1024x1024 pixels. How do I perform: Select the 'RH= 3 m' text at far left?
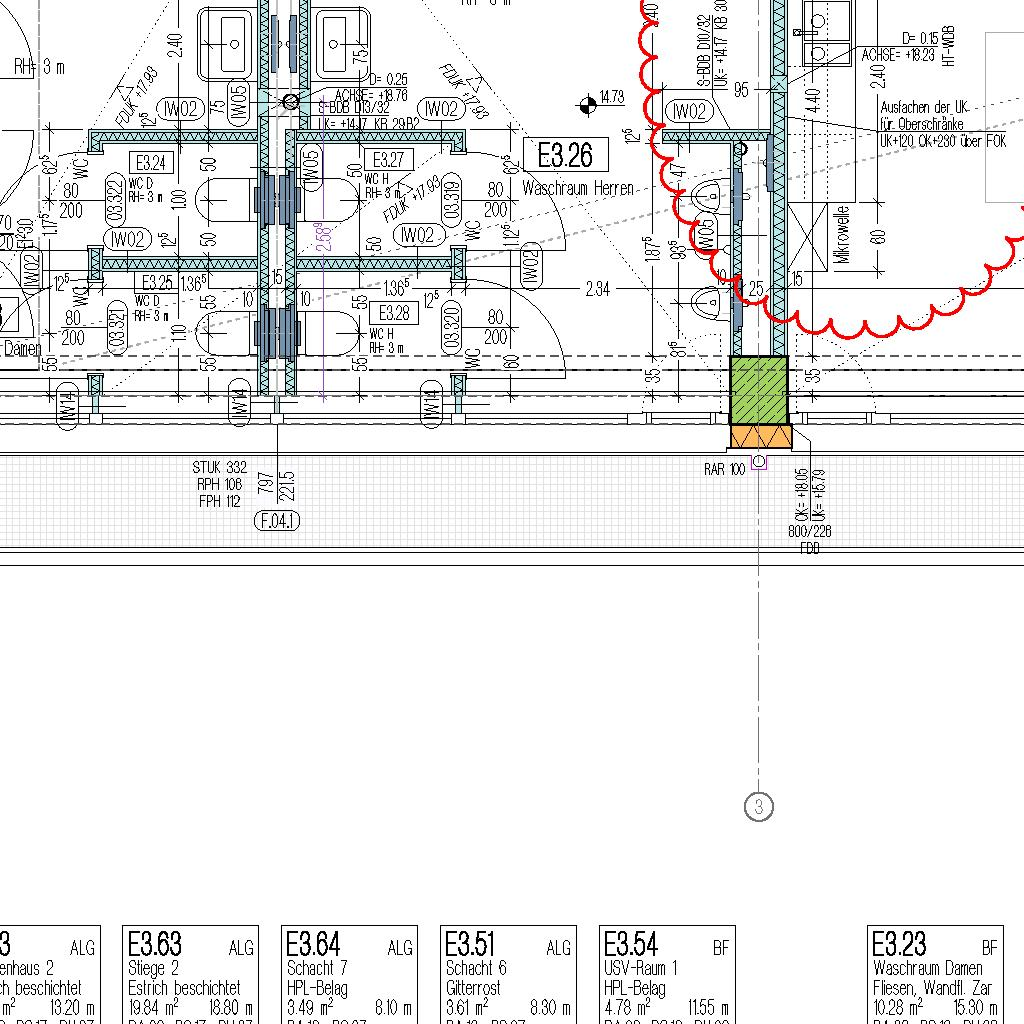[39, 67]
